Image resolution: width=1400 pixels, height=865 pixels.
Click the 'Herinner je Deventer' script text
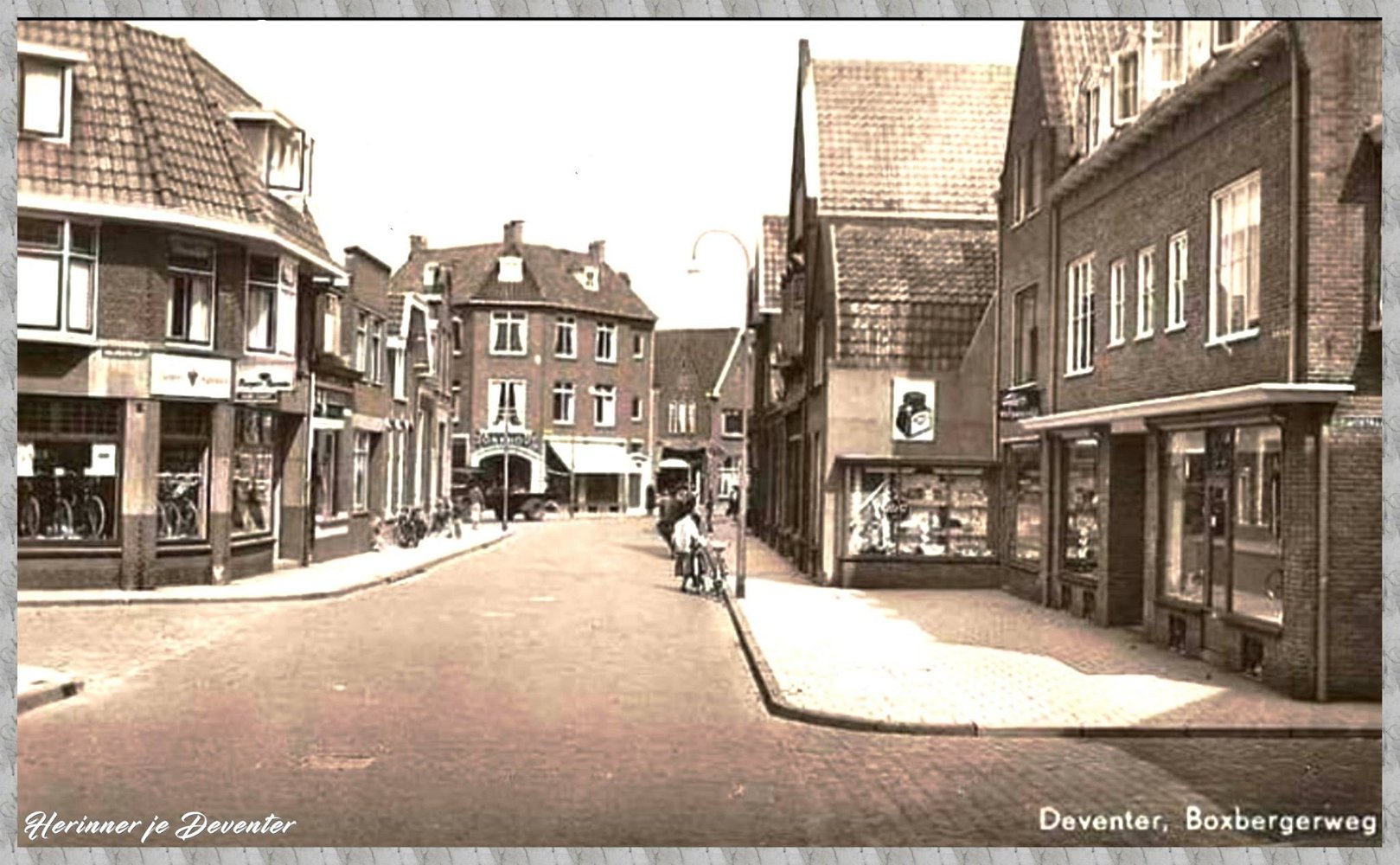coord(160,826)
